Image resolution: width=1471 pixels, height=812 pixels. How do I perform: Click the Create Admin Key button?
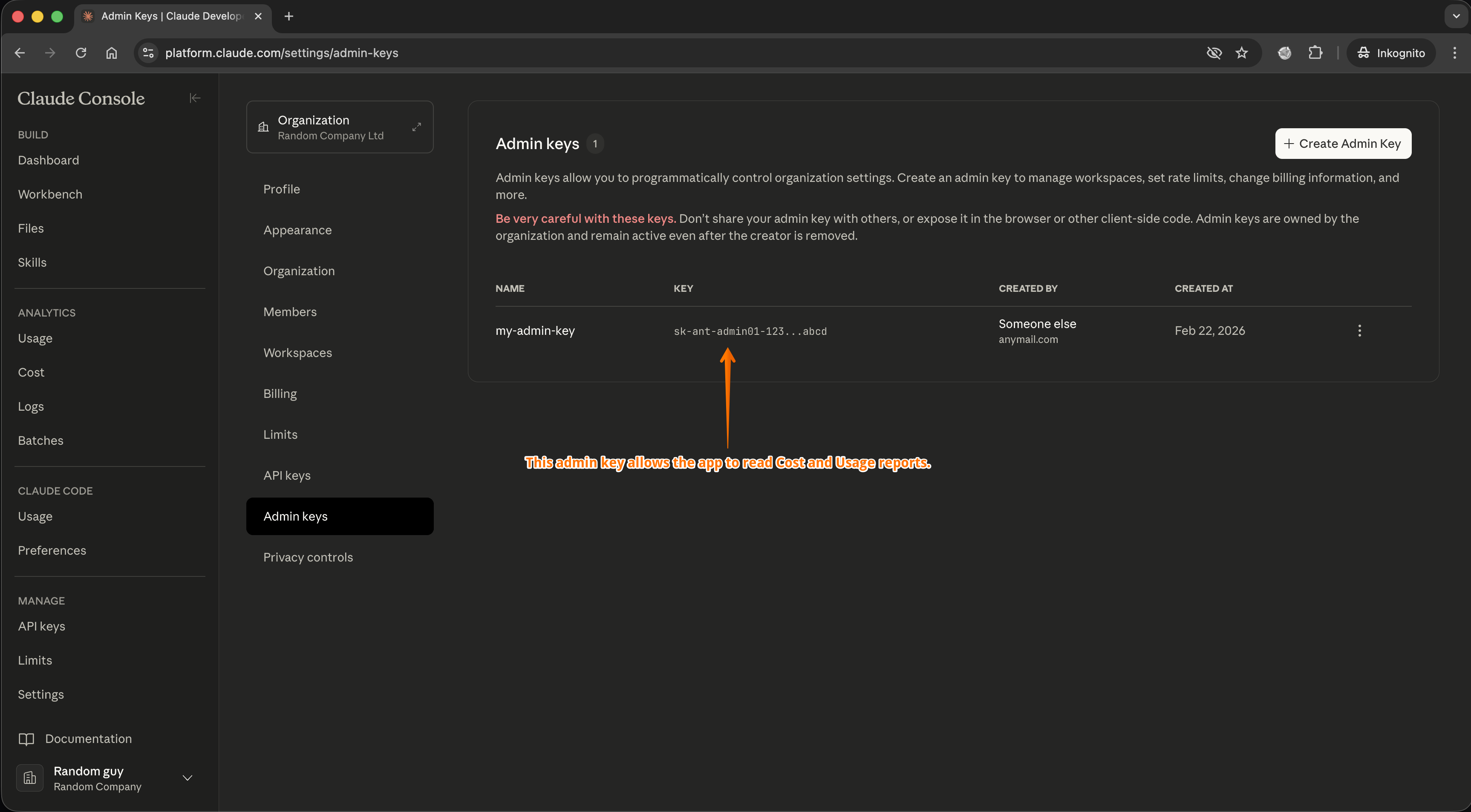pos(1343,143)
